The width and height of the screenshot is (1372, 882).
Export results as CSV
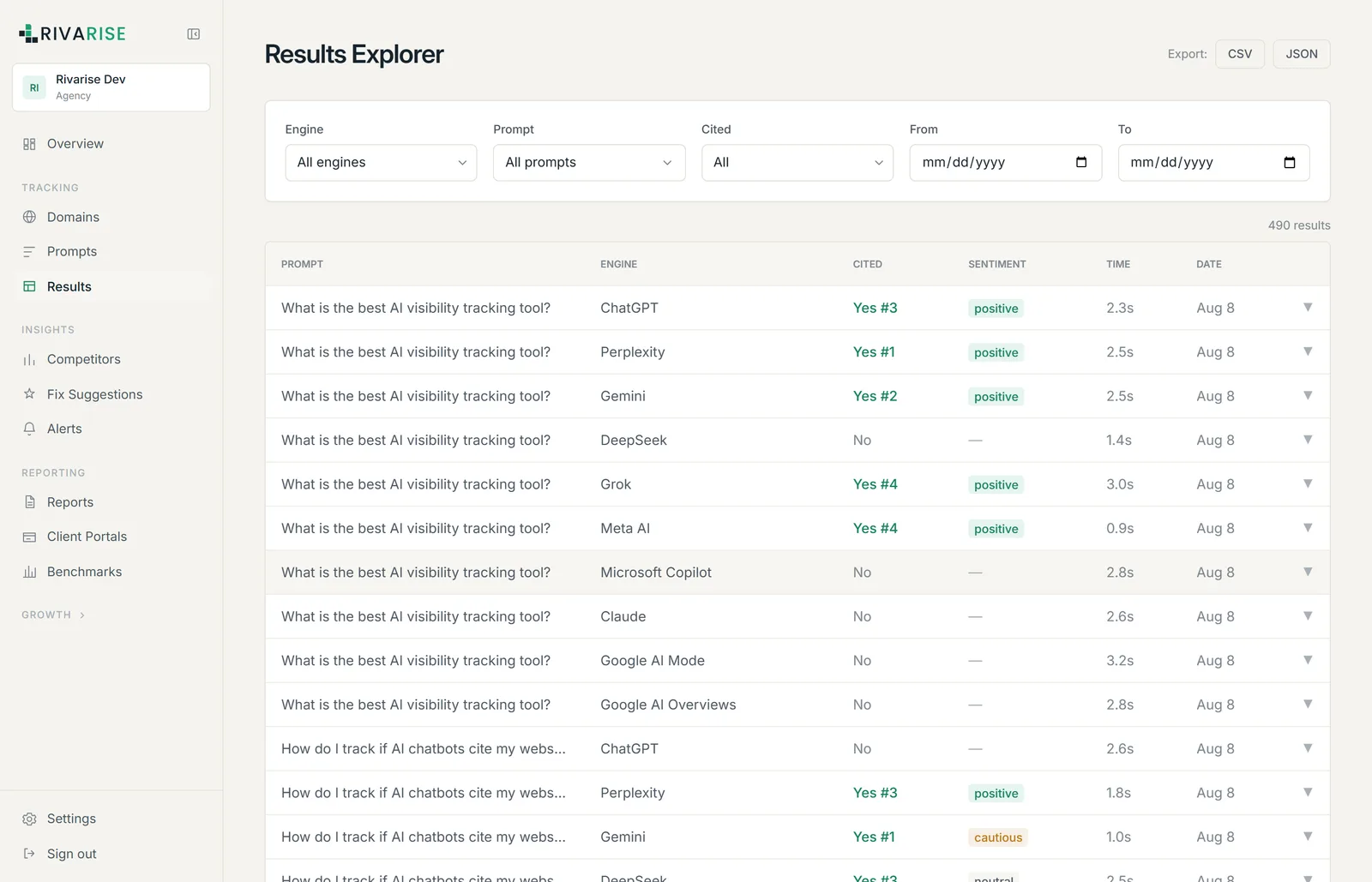(x=1240, y=54)
